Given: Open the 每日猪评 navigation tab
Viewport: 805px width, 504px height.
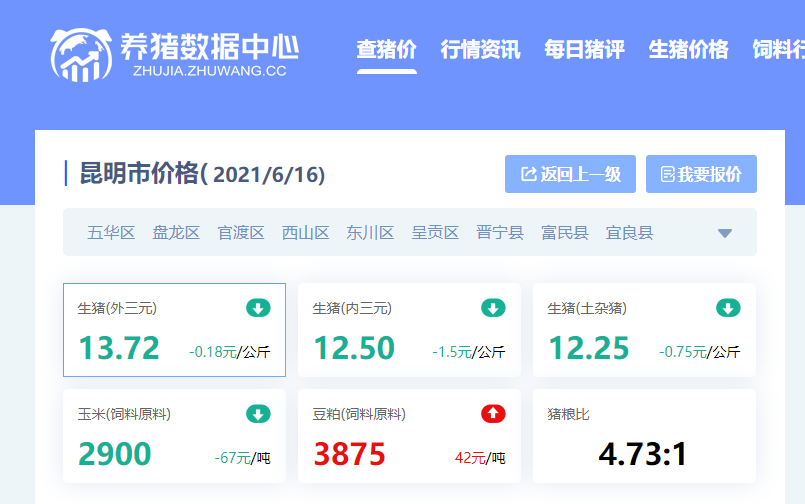Looking at the screenshot, I should pos(584,50).
